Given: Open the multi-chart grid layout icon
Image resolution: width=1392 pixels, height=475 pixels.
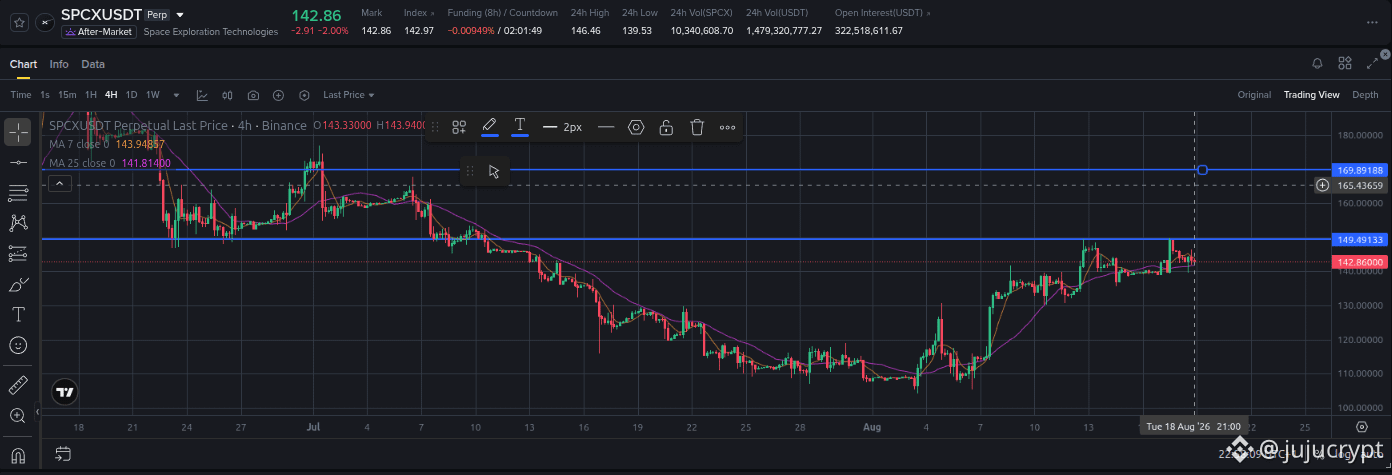Looking at the screenshot, I should 1345,64.
